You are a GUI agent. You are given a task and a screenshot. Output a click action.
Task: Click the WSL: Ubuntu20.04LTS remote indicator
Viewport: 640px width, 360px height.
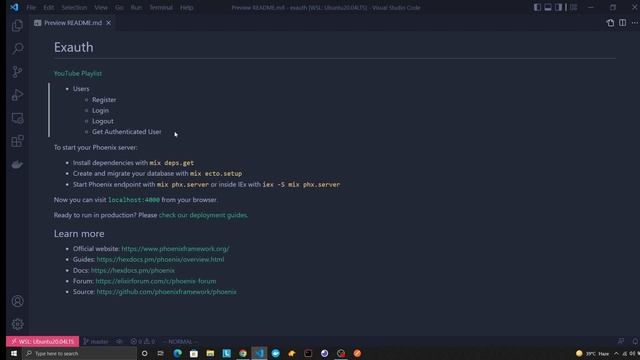[42, 341]
